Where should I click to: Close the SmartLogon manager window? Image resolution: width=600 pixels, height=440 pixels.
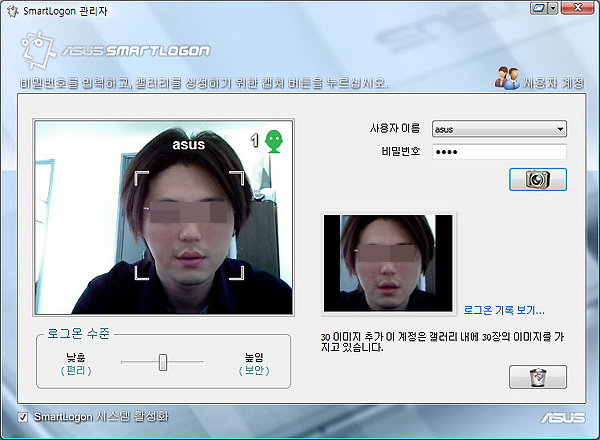pos(578,8)
